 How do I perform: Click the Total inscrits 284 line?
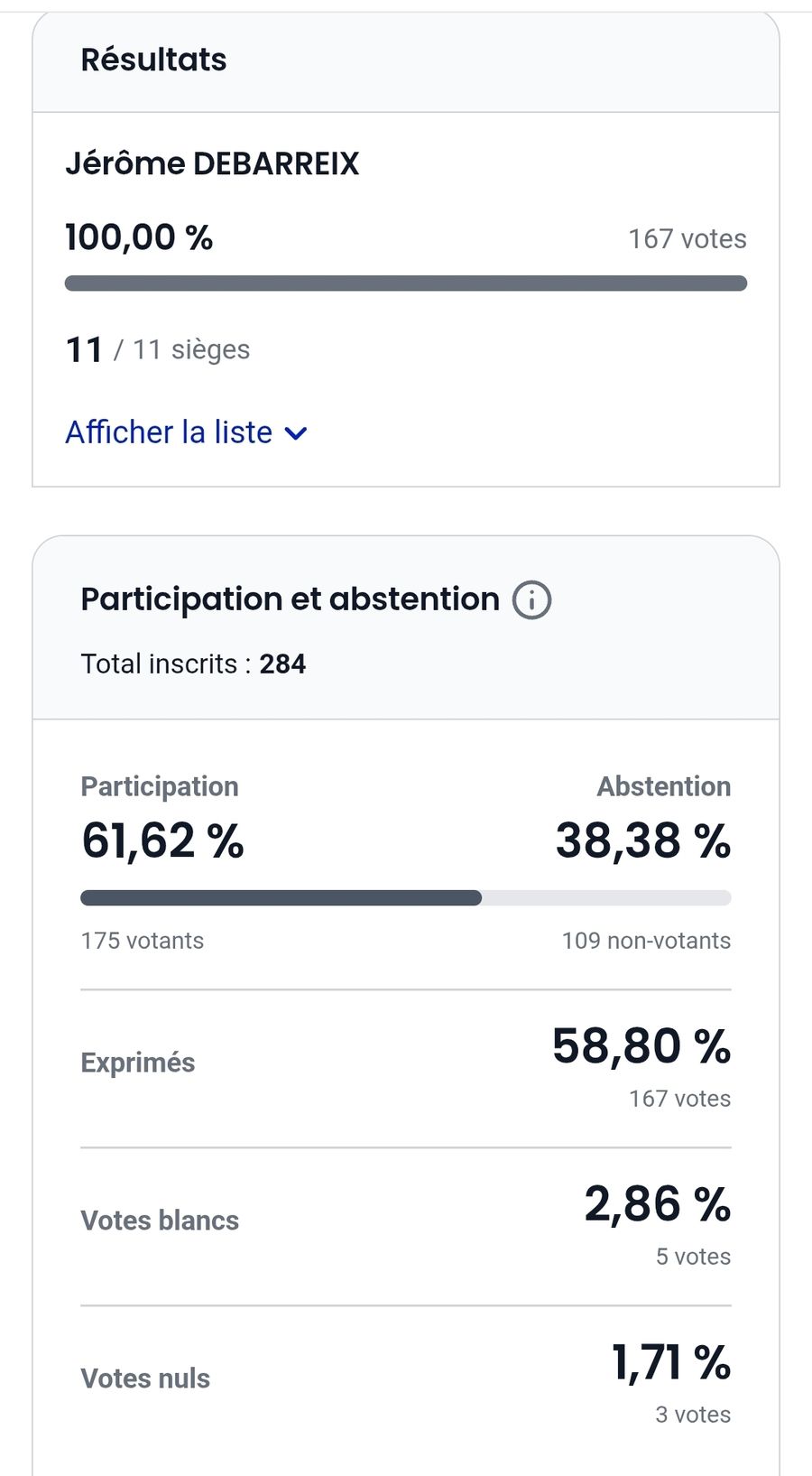coord(193,664)
